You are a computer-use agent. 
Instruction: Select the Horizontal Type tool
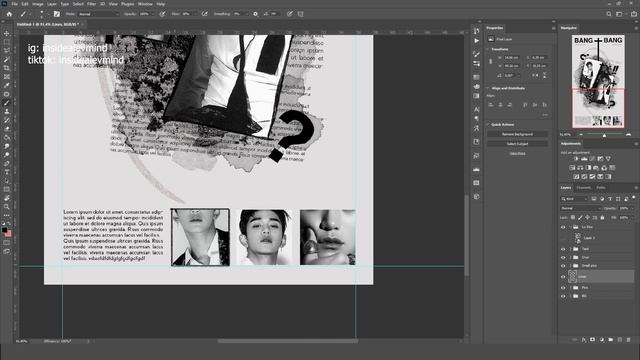coord(7,172)
